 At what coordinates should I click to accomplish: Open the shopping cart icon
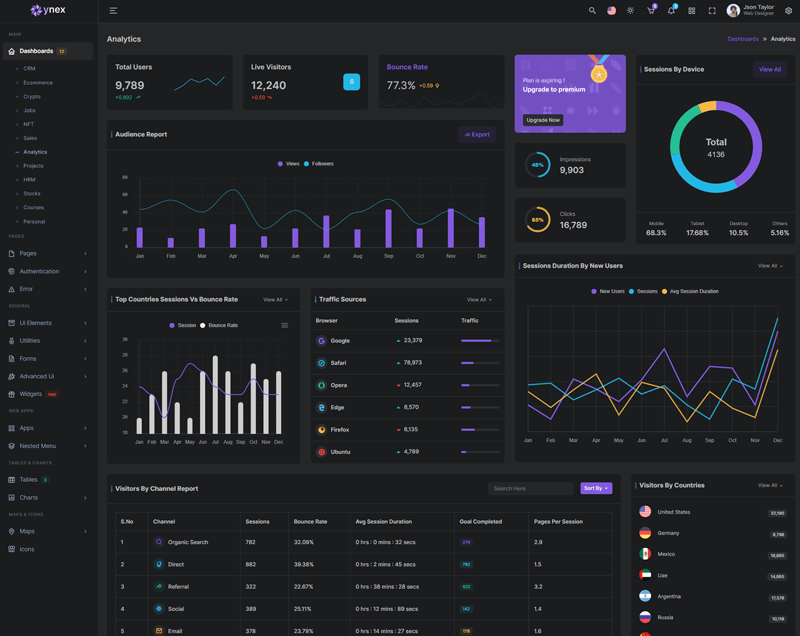pos(651,11)
